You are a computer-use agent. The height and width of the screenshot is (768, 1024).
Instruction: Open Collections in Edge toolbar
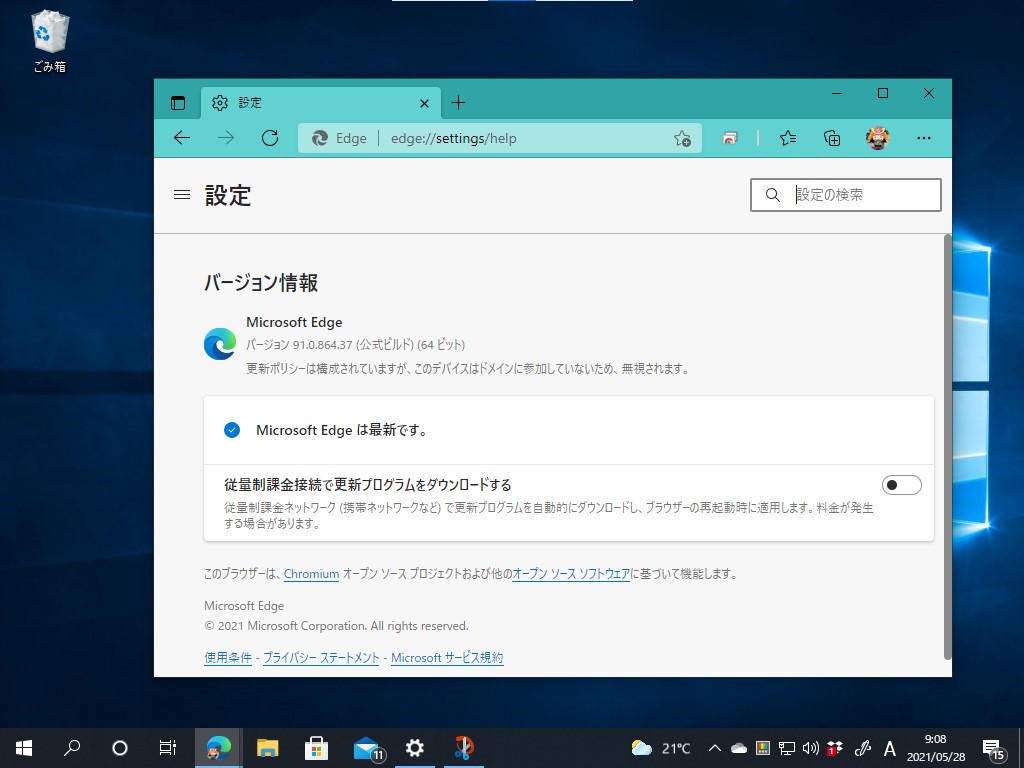pyautogui.click(x=831, y=138)
